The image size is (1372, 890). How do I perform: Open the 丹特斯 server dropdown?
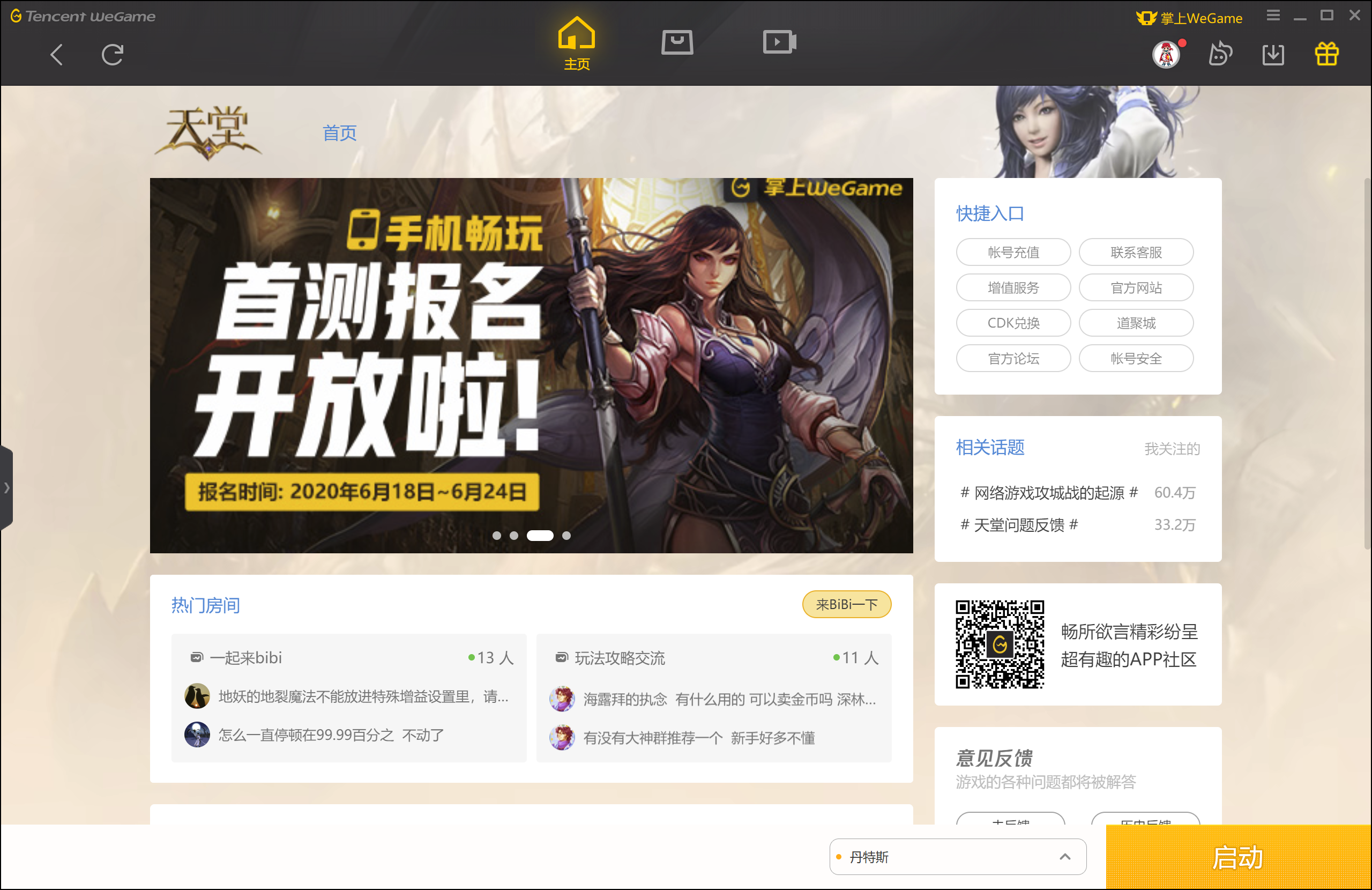click(958, 857)
